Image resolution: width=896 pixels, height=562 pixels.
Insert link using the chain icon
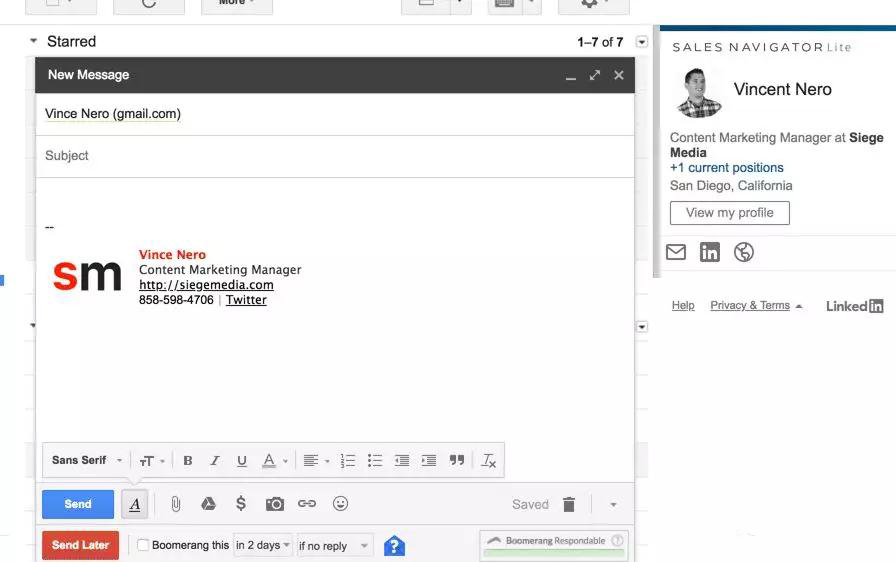(x=307, y=504)
